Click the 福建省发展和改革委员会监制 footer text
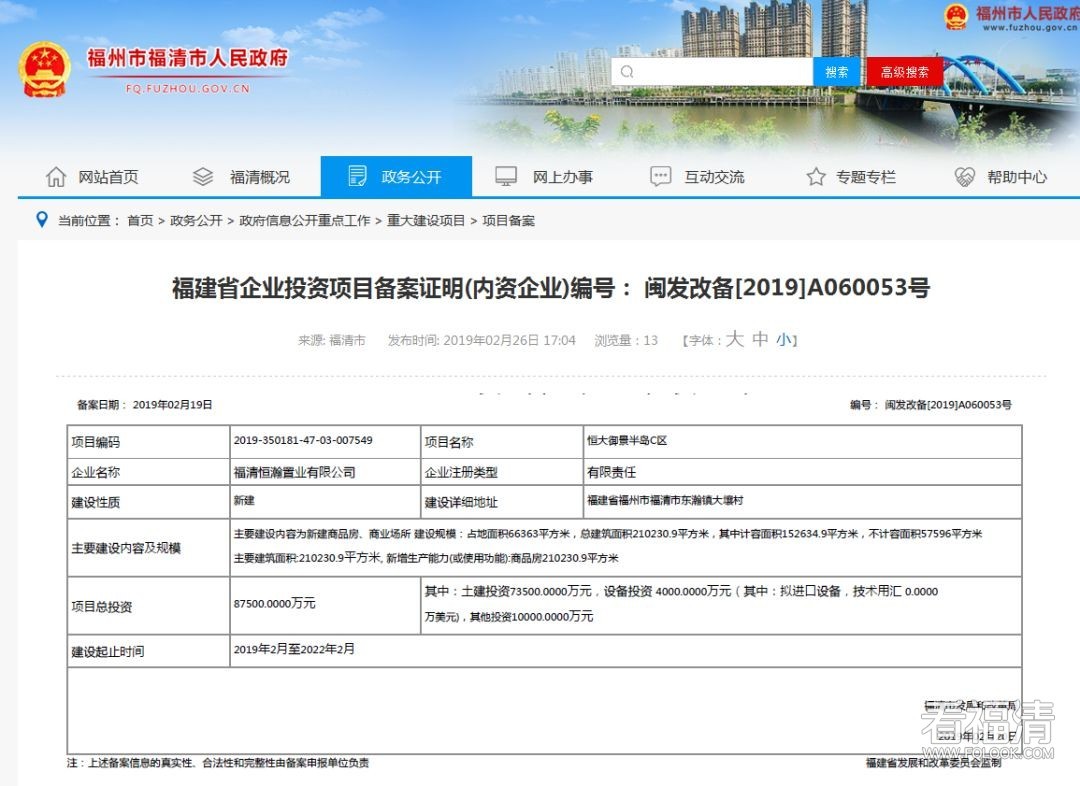 933,763
